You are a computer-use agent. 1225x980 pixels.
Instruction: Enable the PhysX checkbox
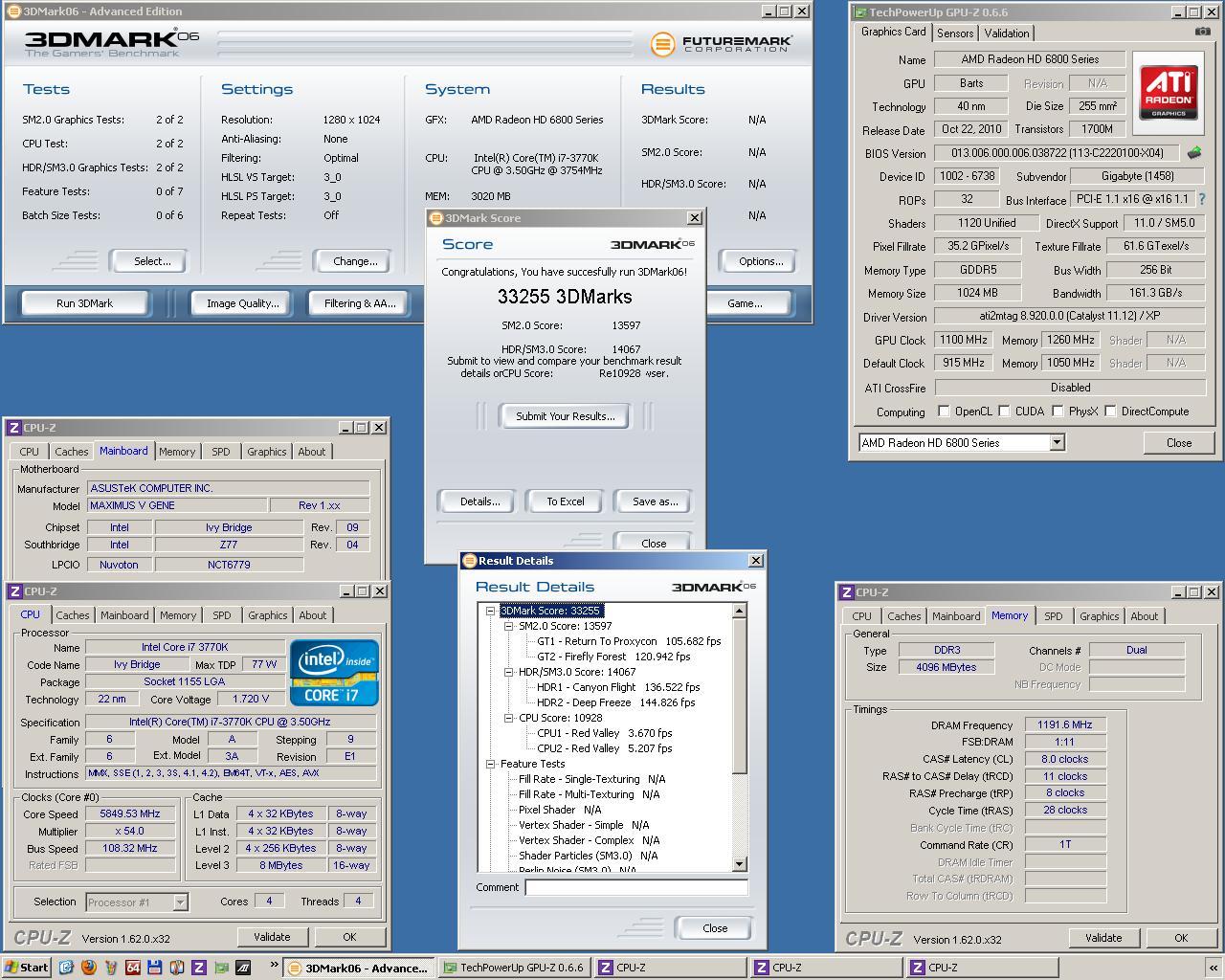click(x=1058, y=412)
